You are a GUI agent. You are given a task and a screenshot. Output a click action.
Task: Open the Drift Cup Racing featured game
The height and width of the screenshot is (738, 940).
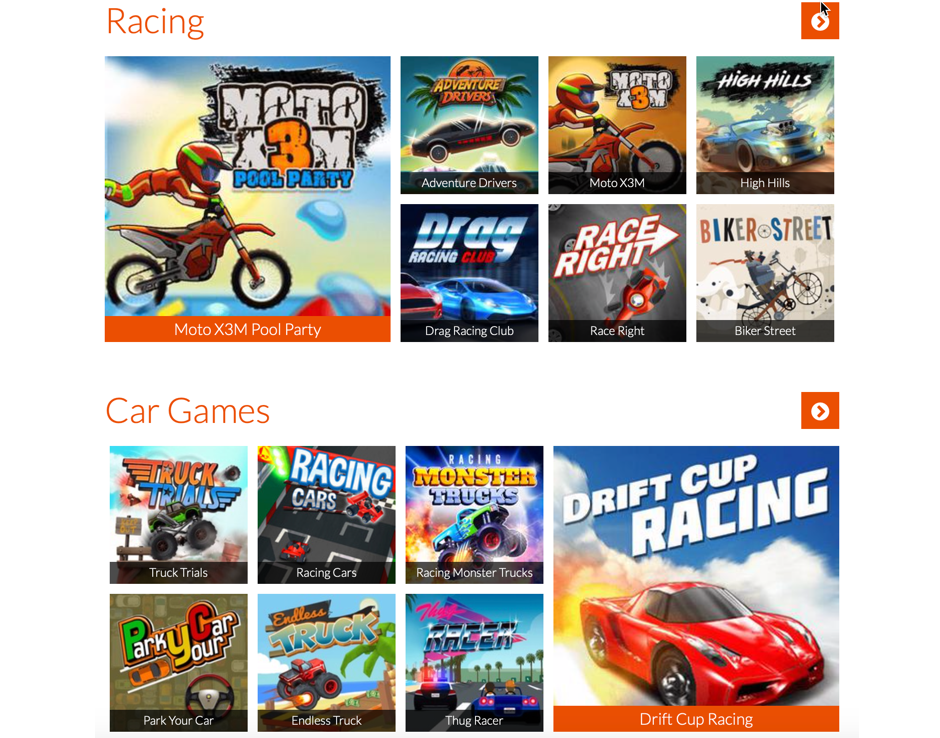[x=696, y=589]
